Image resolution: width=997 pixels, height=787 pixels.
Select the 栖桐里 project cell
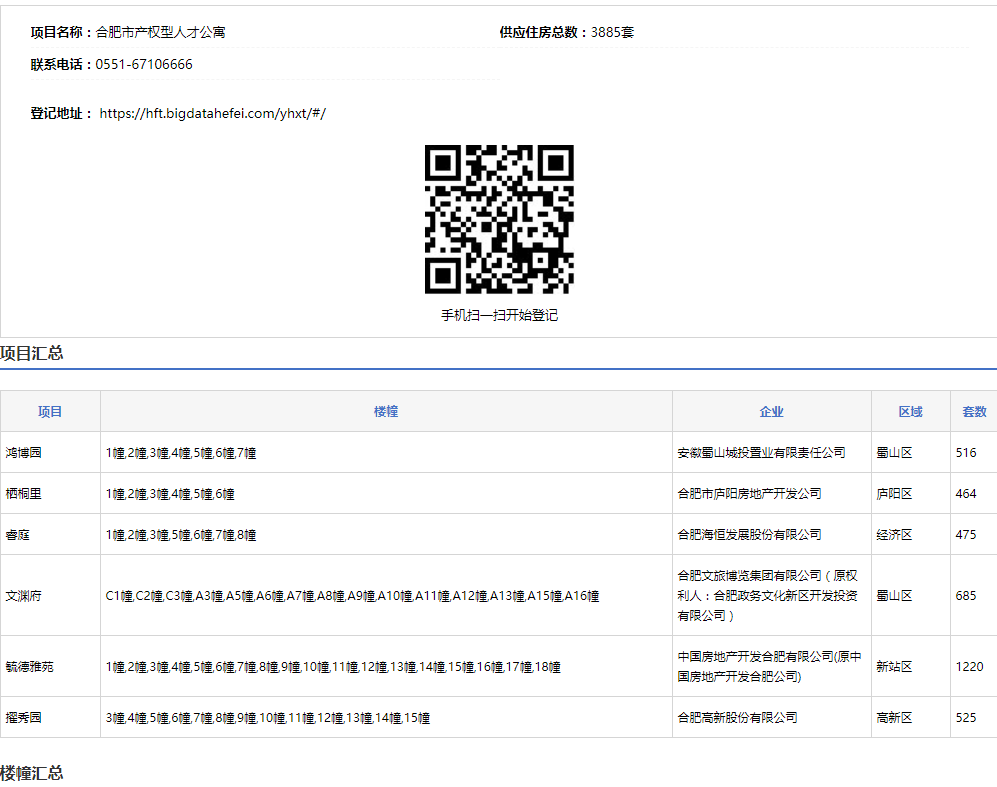tap(50, 493)
